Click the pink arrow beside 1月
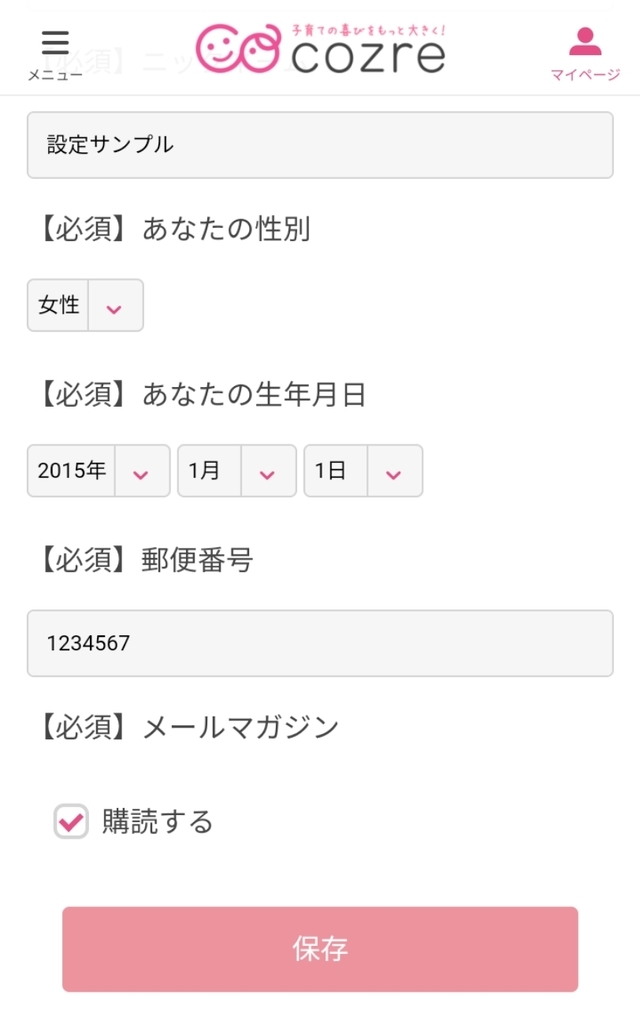 click(267, 473)
